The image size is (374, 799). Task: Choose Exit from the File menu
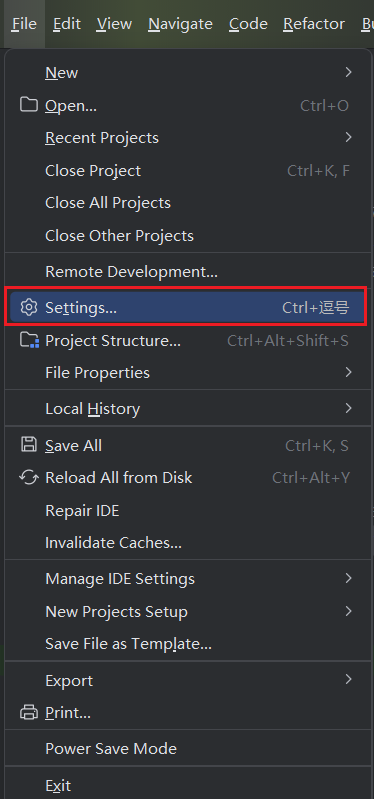click(x=188, y=785)
